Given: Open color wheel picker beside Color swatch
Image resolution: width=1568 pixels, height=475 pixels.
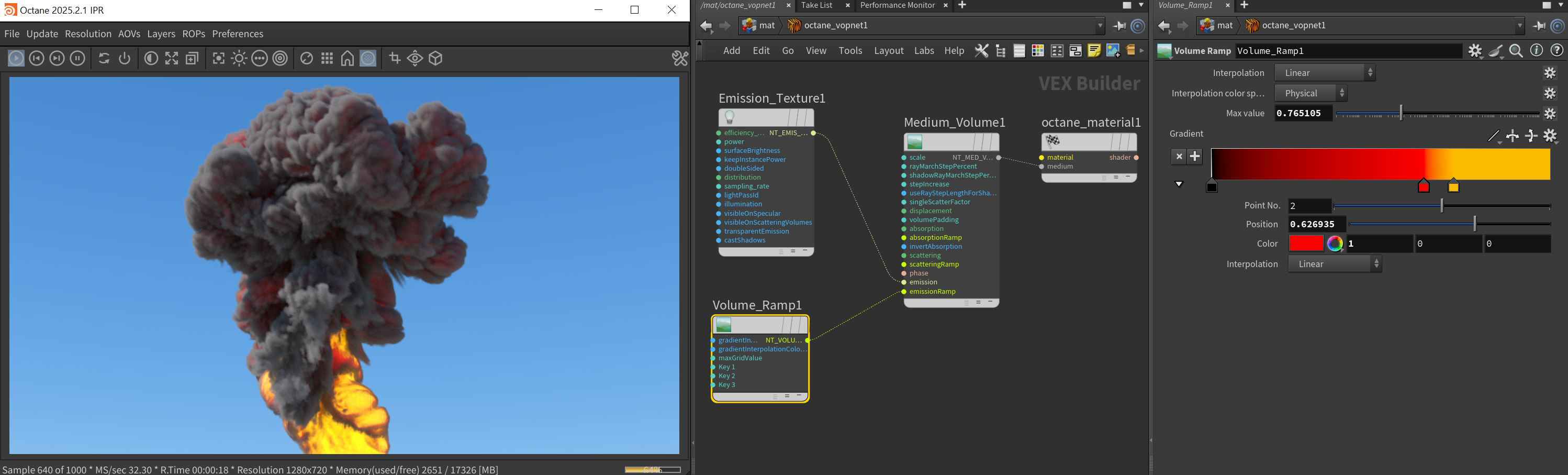Looking at the screenshot, I should pyautogui.click(x=1335, y=244).
